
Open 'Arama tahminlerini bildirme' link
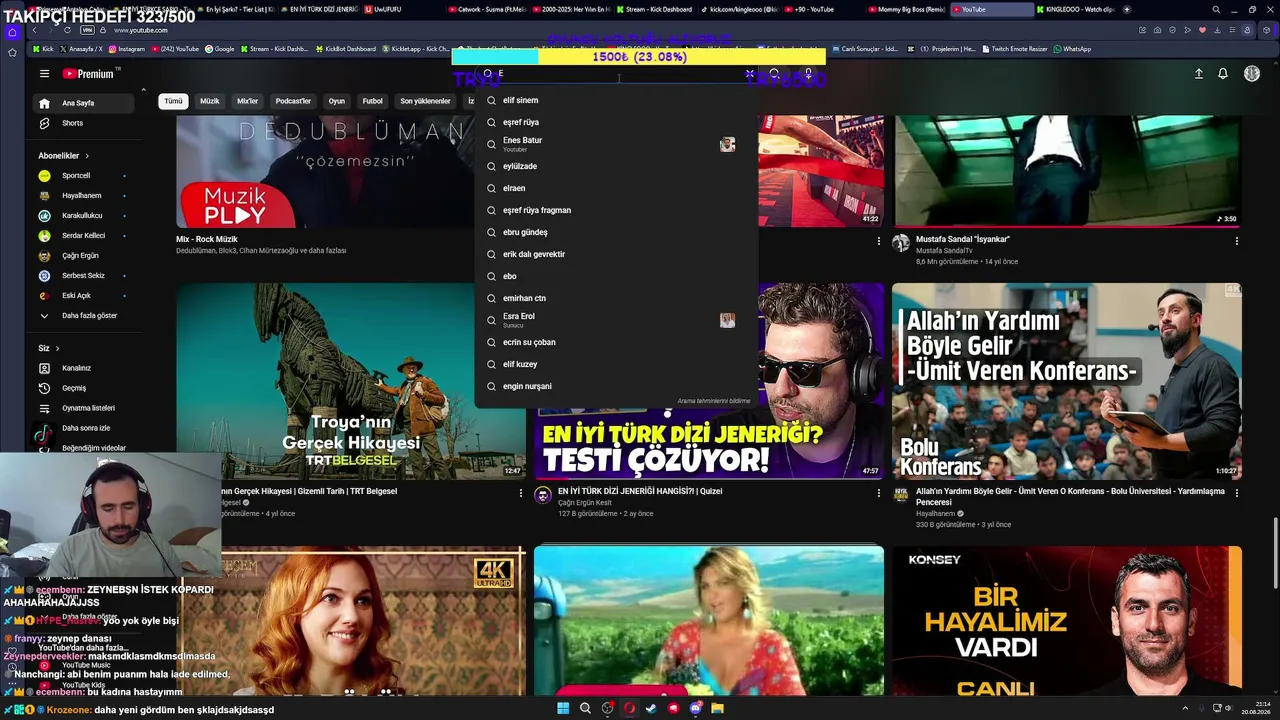[714, 401]
